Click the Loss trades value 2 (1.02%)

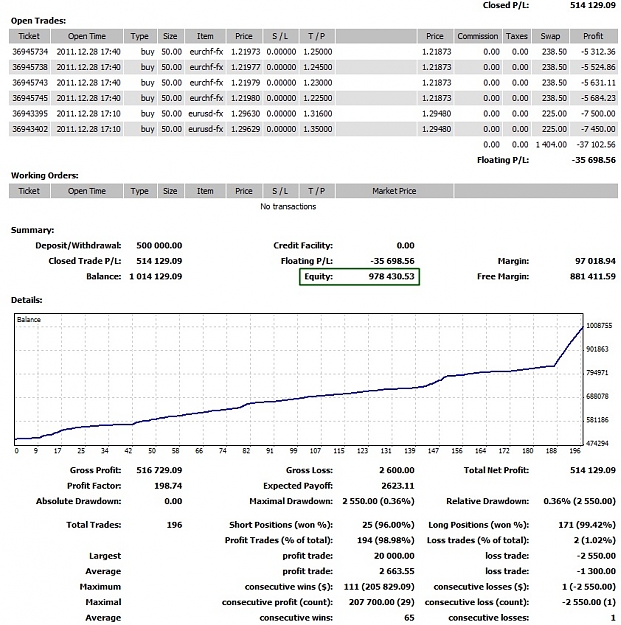595,540
